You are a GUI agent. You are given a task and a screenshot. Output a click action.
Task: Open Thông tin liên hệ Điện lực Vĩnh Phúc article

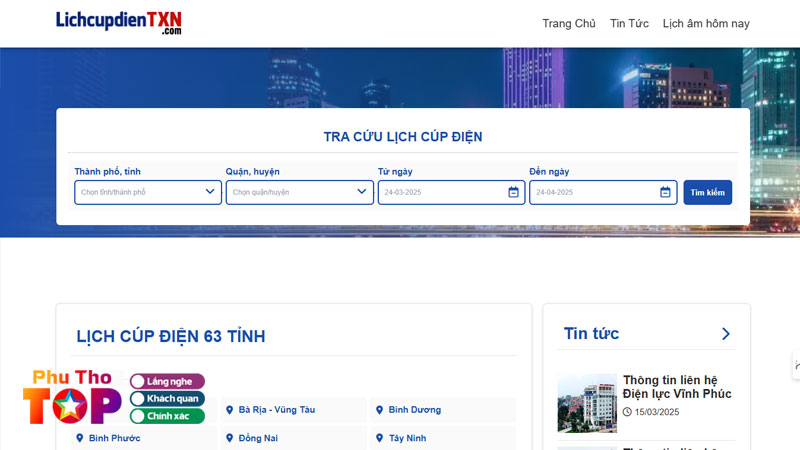click(677, 387)
